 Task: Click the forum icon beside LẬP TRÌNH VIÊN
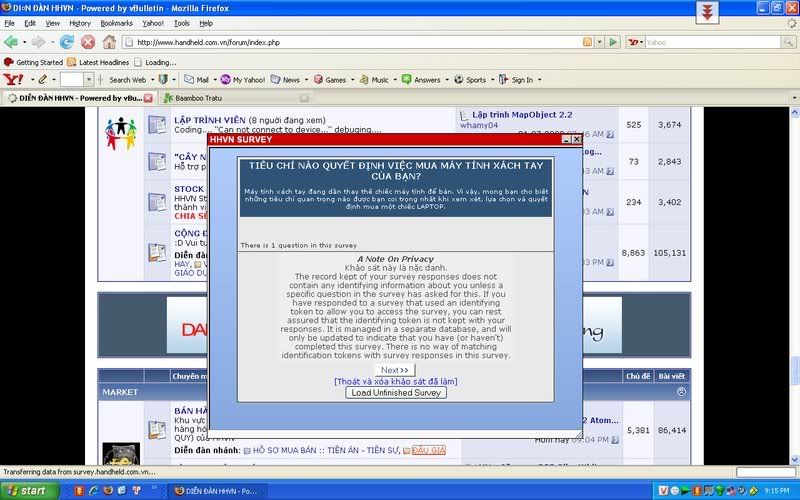[x=157, y=124]
